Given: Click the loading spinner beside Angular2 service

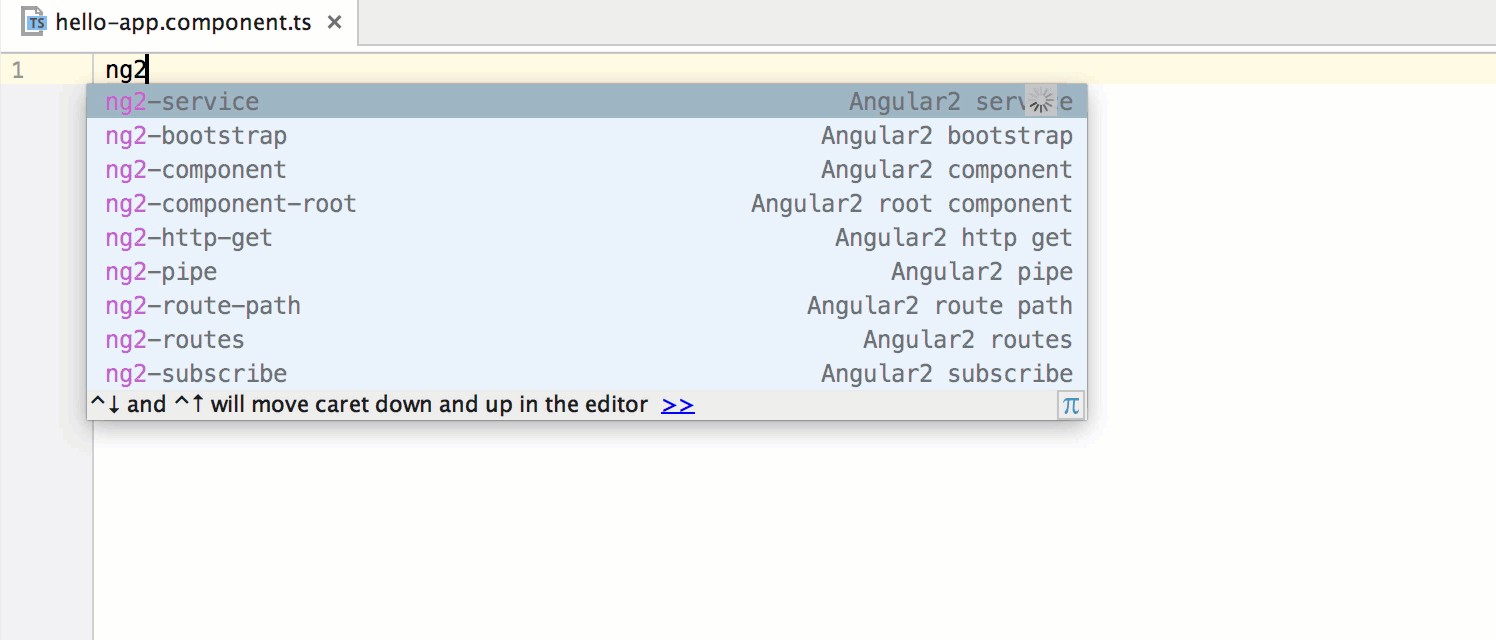Looking at the screenshot, I should pyautogui.click(x=1041, y=100).
